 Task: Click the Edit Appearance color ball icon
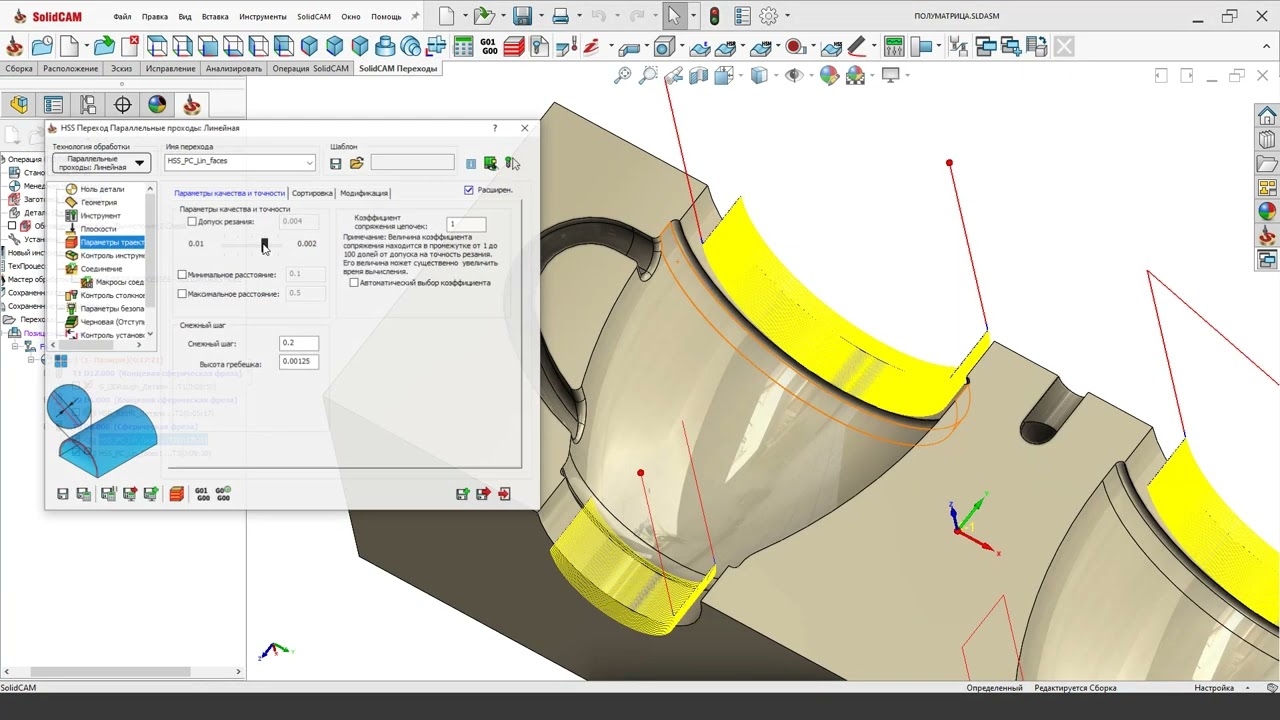point(829,75)
